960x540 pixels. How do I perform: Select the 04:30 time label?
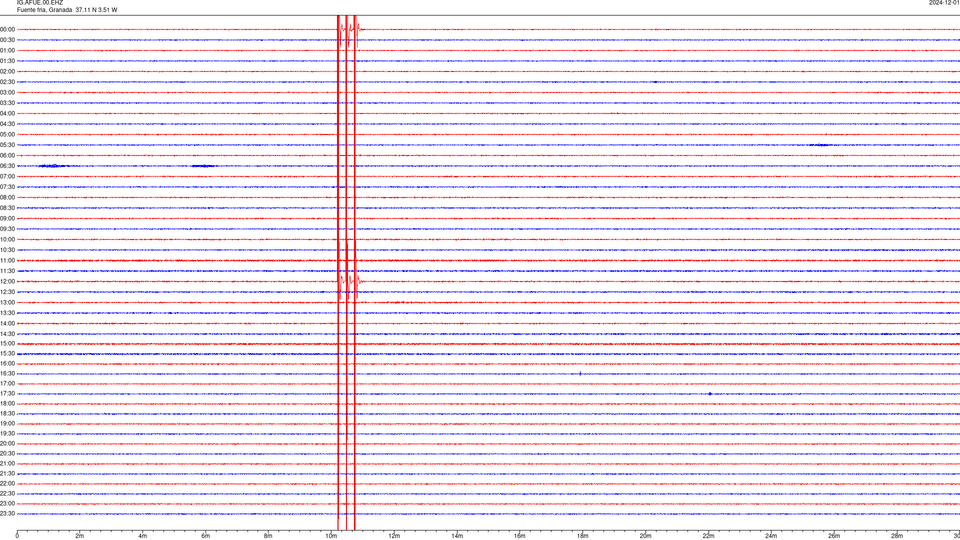click(x=7, y=124)
